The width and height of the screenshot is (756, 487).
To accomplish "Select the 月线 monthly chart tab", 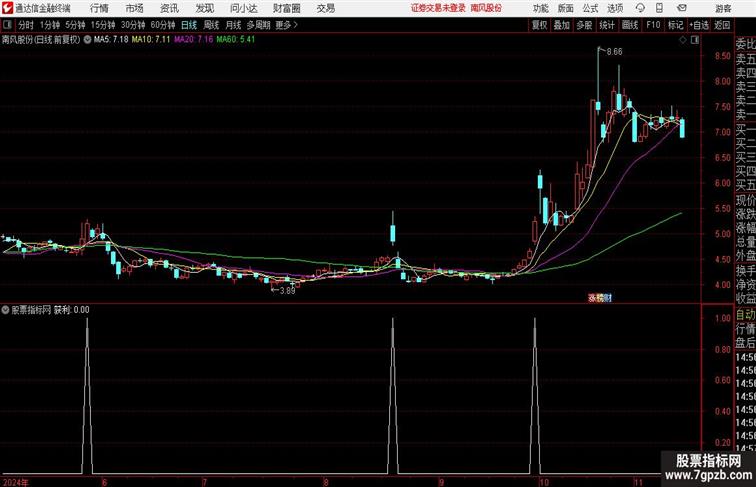I will tap(233, 25).
